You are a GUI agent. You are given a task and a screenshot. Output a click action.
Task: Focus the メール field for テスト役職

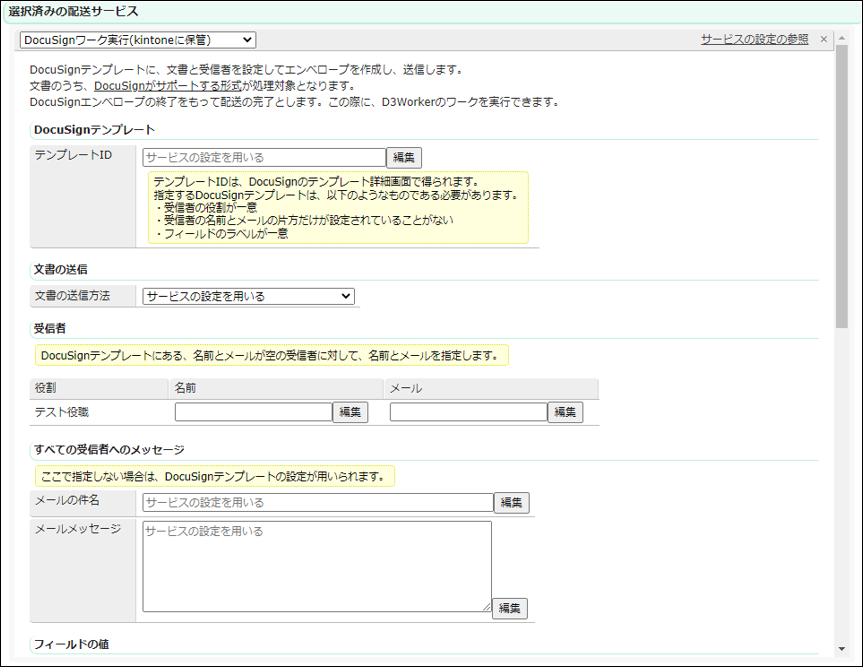tap(468, 412)
